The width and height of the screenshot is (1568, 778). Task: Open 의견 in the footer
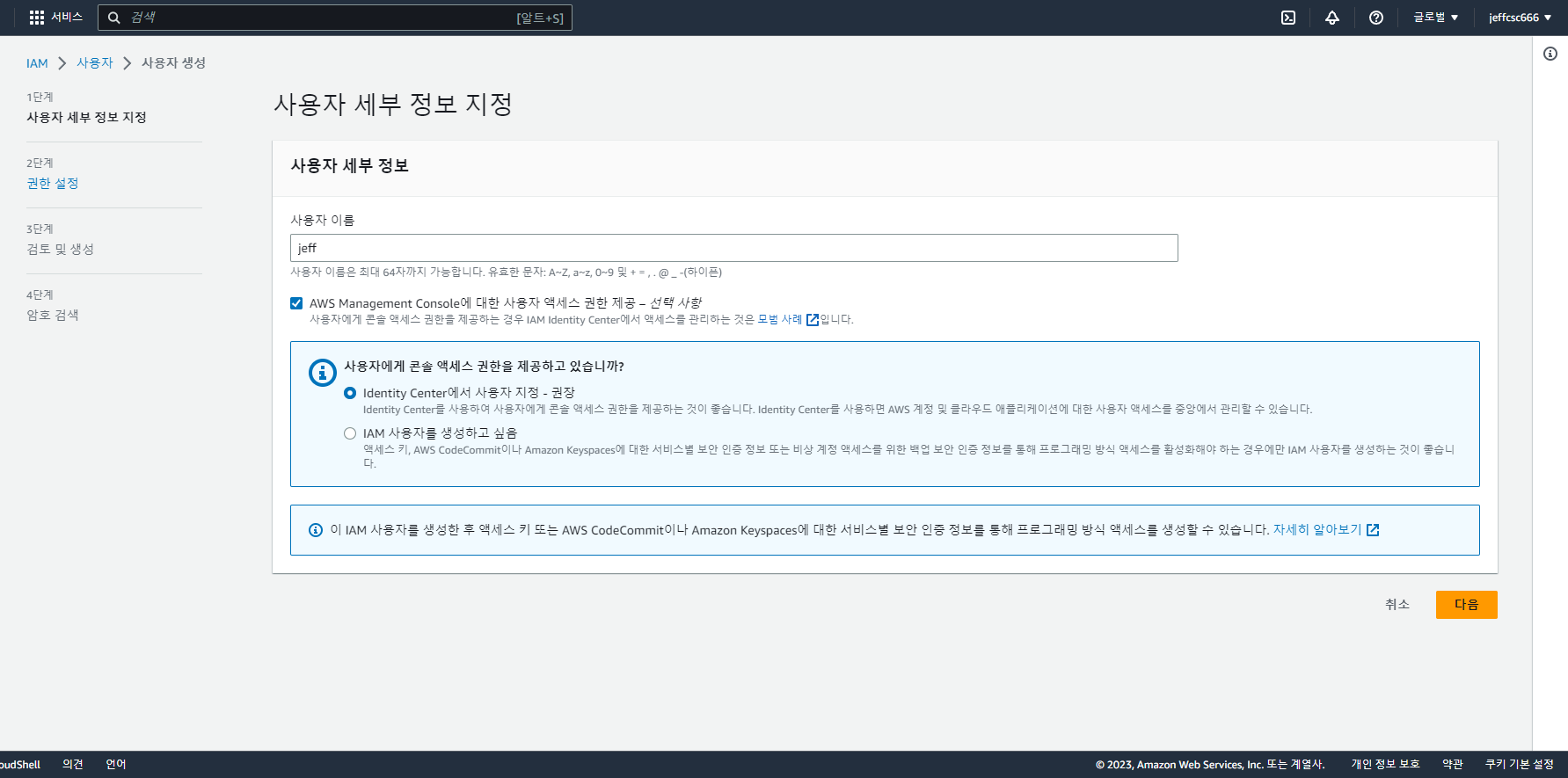(73, 765)
